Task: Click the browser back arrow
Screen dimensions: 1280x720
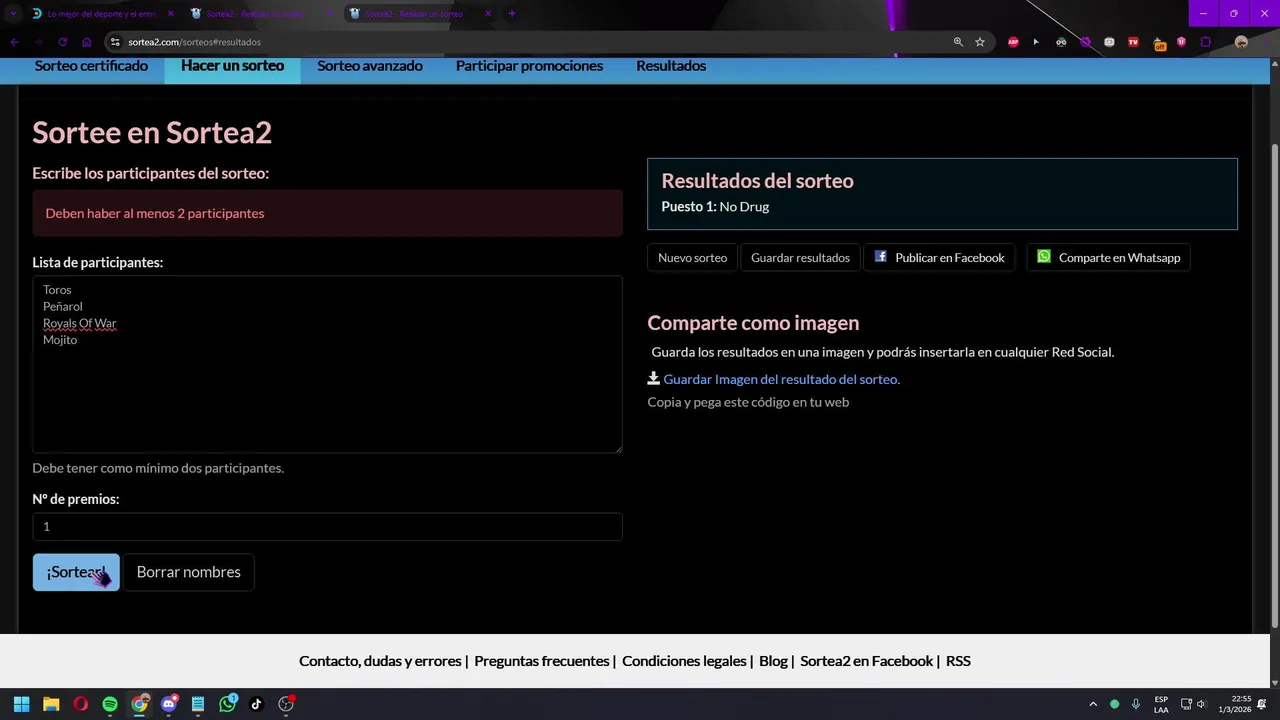Action: click(x=14, y=42)
